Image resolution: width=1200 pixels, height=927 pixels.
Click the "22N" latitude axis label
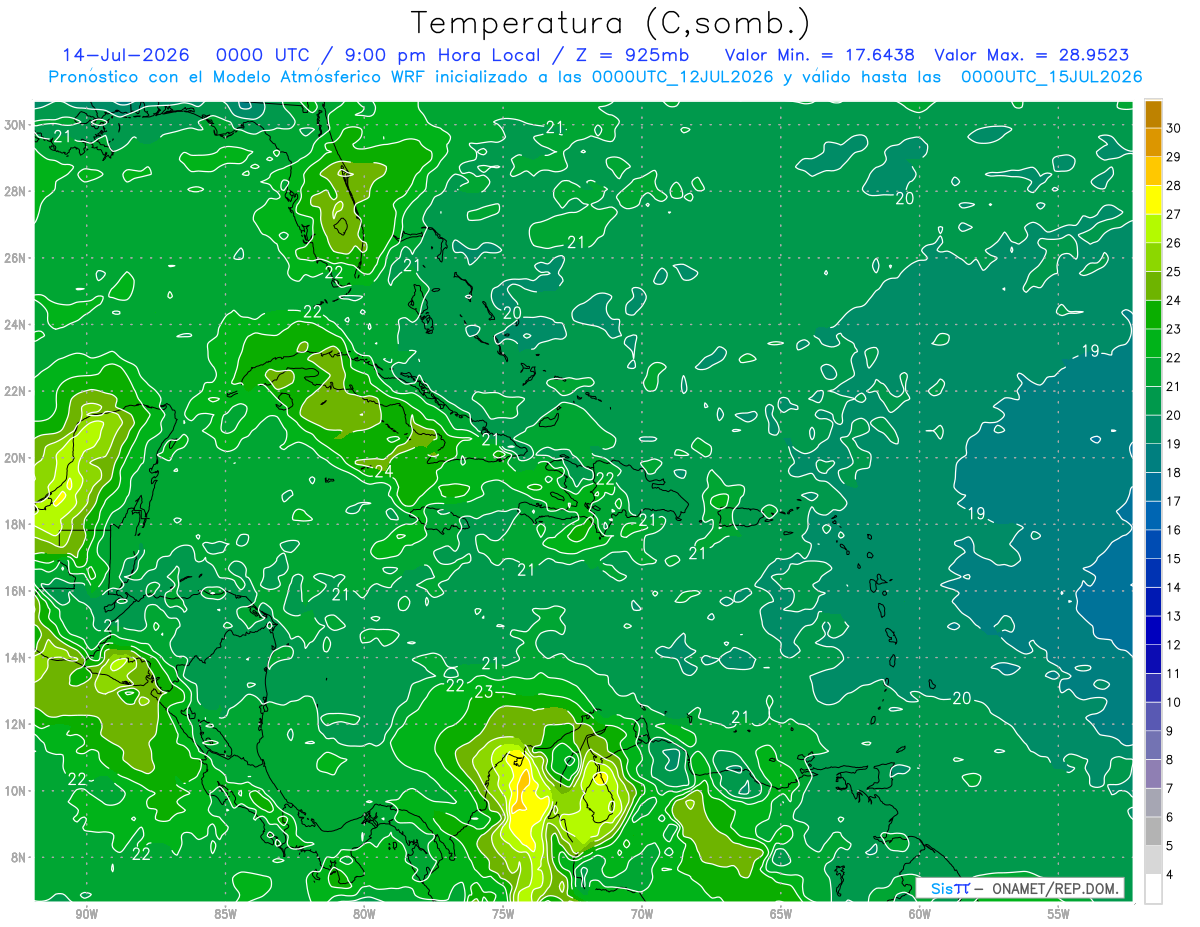point(16,391)
